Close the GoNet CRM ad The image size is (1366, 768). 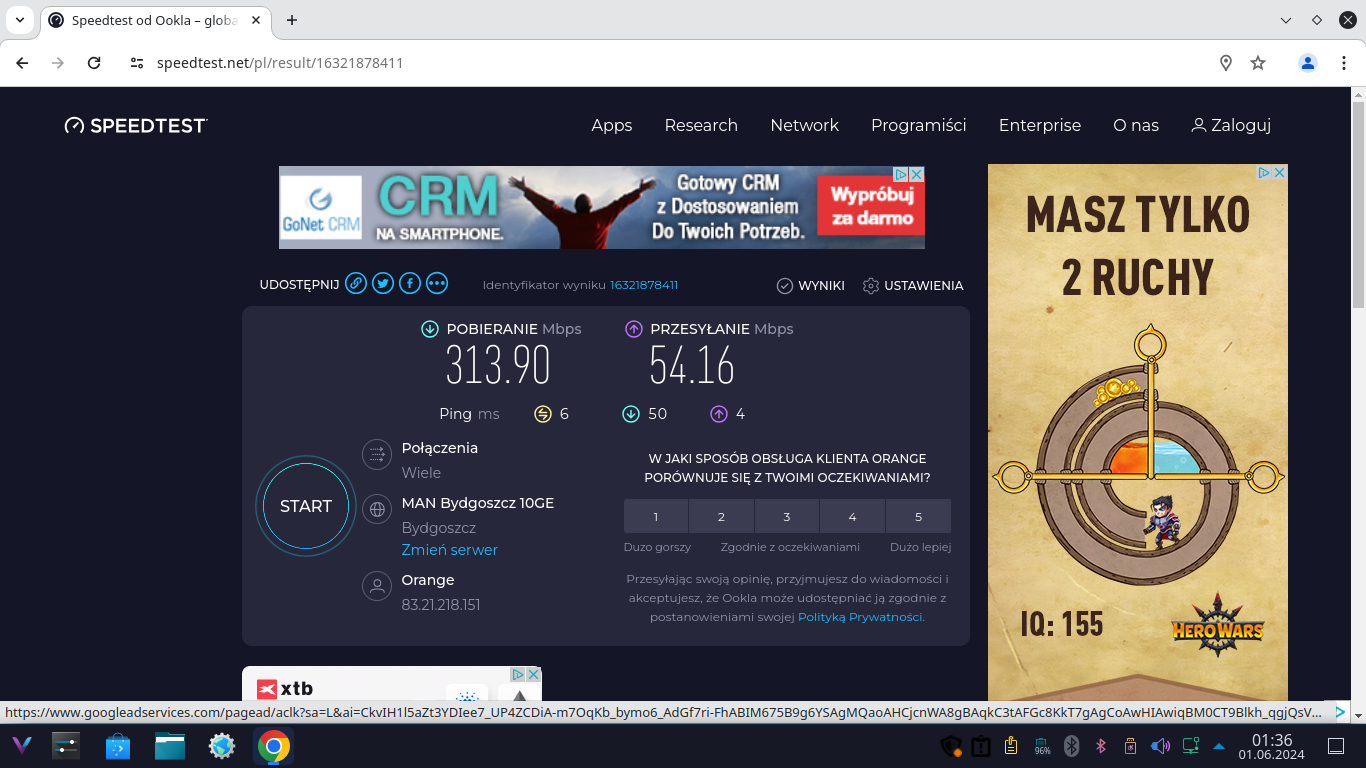pyautogui.click(x=915, y=174)
